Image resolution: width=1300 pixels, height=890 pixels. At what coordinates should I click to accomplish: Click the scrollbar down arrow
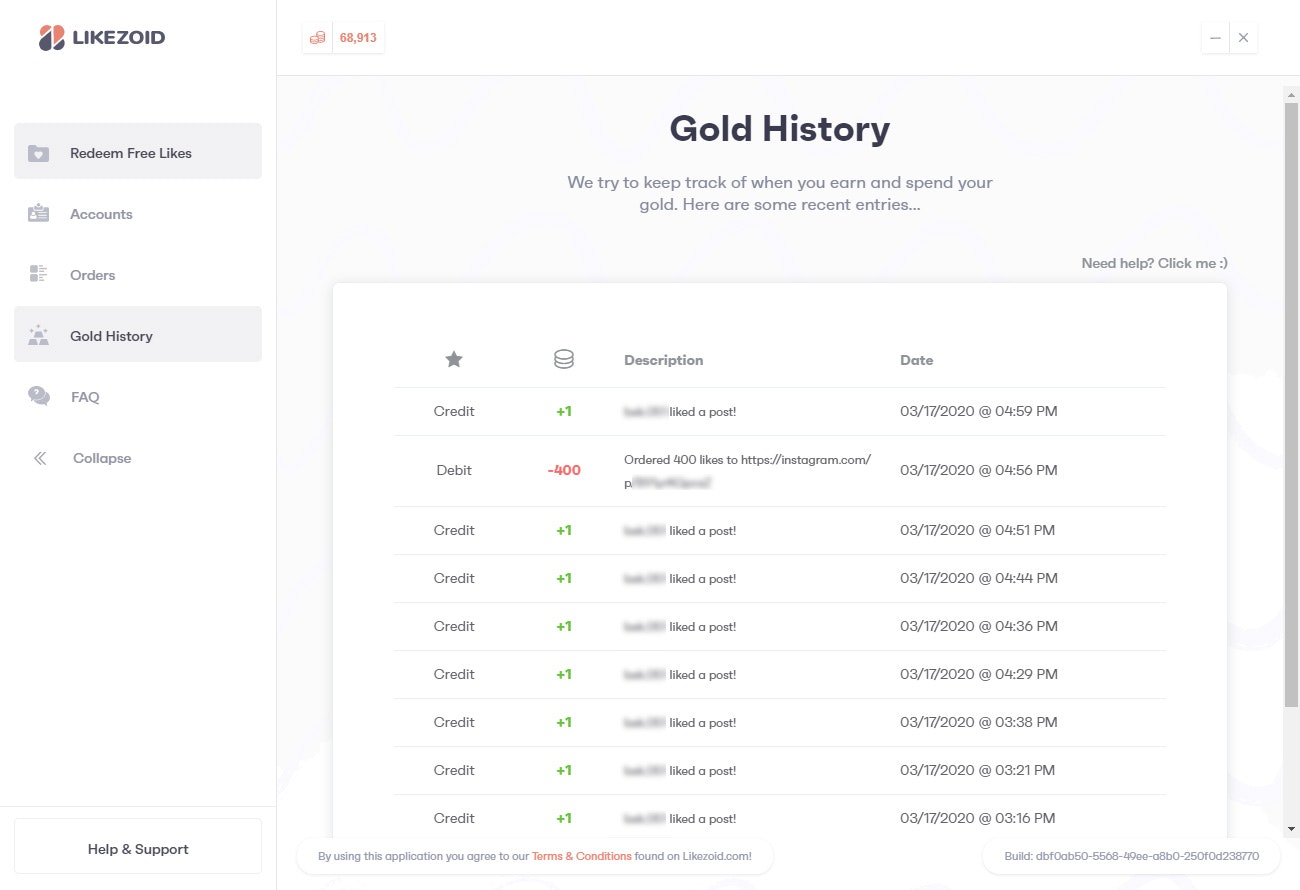(1291, 829)
